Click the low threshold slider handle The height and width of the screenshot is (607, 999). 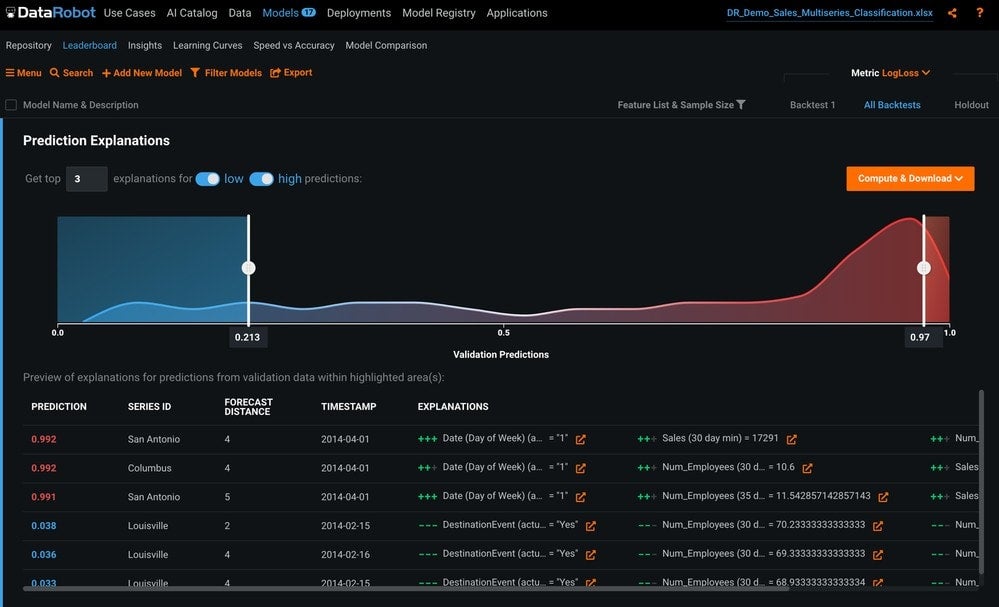point(248,268)
